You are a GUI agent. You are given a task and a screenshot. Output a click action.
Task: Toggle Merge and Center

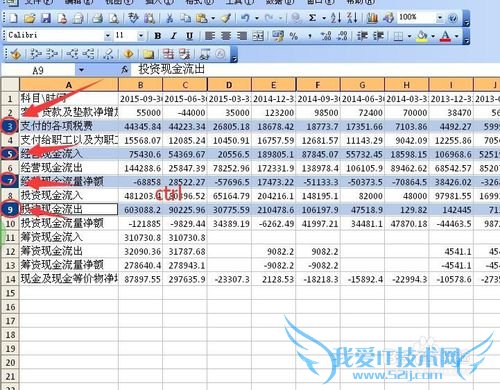click(258, 36)
